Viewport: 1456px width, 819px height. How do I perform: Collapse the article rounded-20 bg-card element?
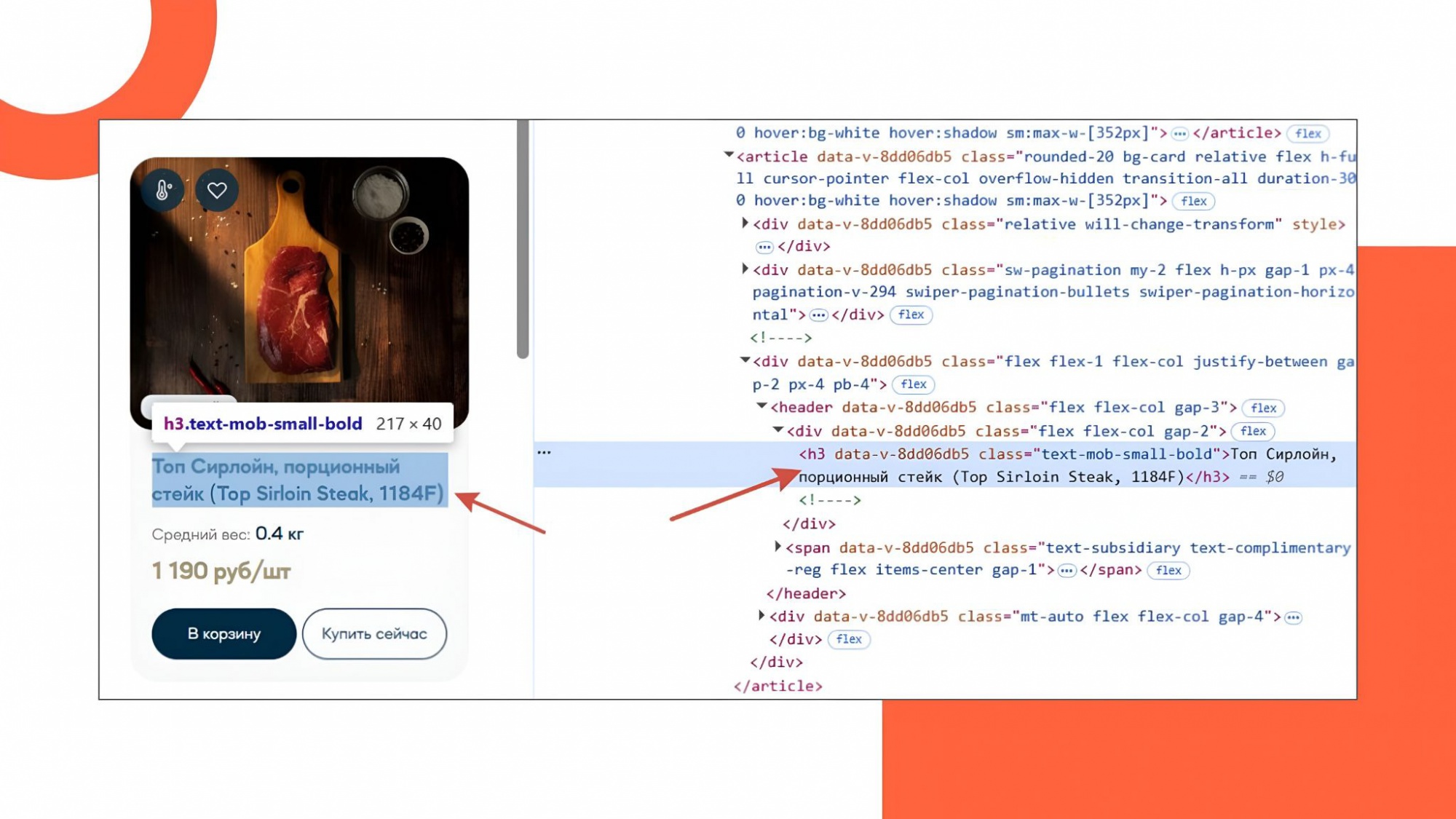(x=729, y=155)
